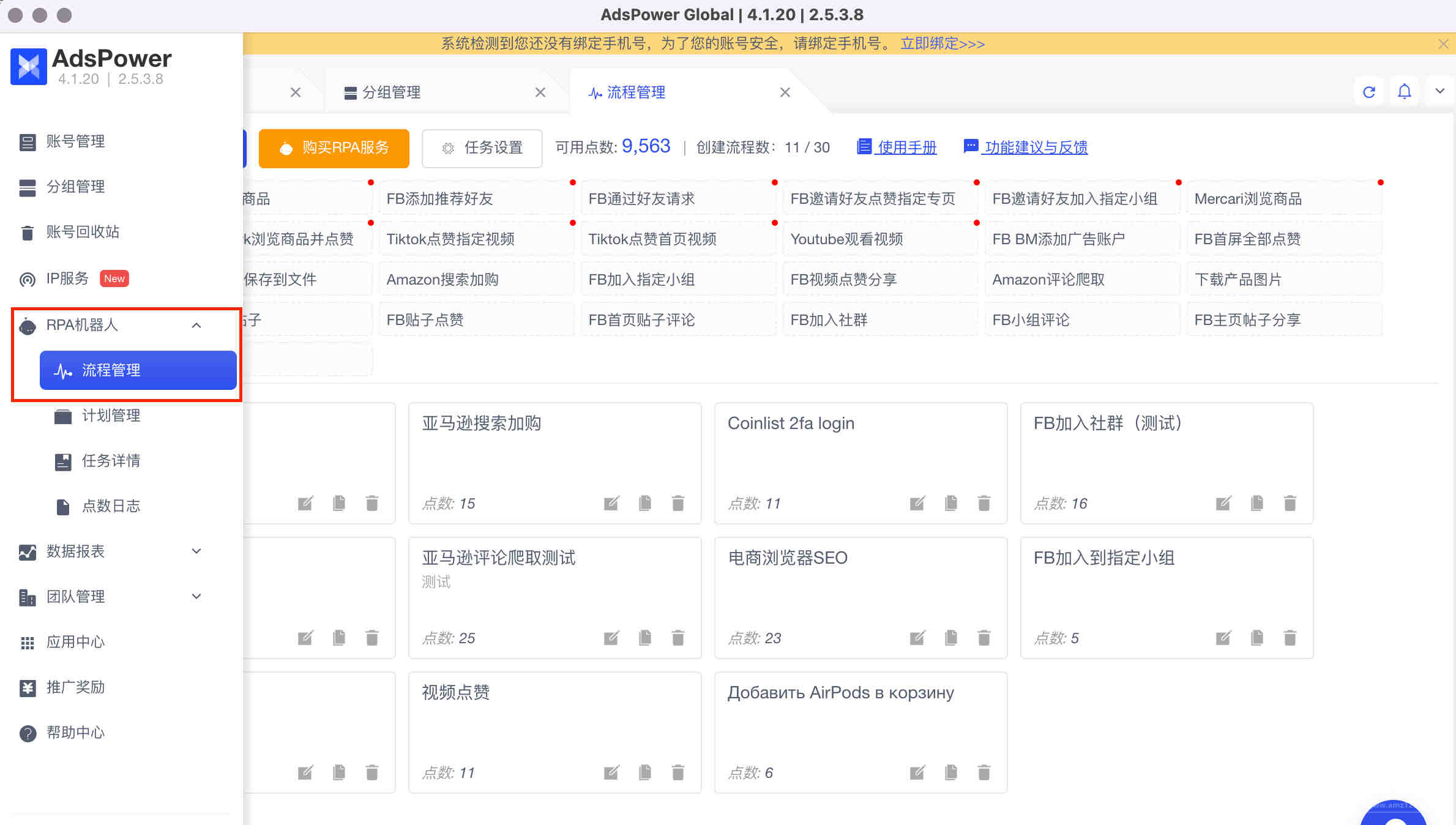Delete the 视频点赞 flow
This screenshot has height=825, width=1456.
pyautogui.click(x=678, y=772)
